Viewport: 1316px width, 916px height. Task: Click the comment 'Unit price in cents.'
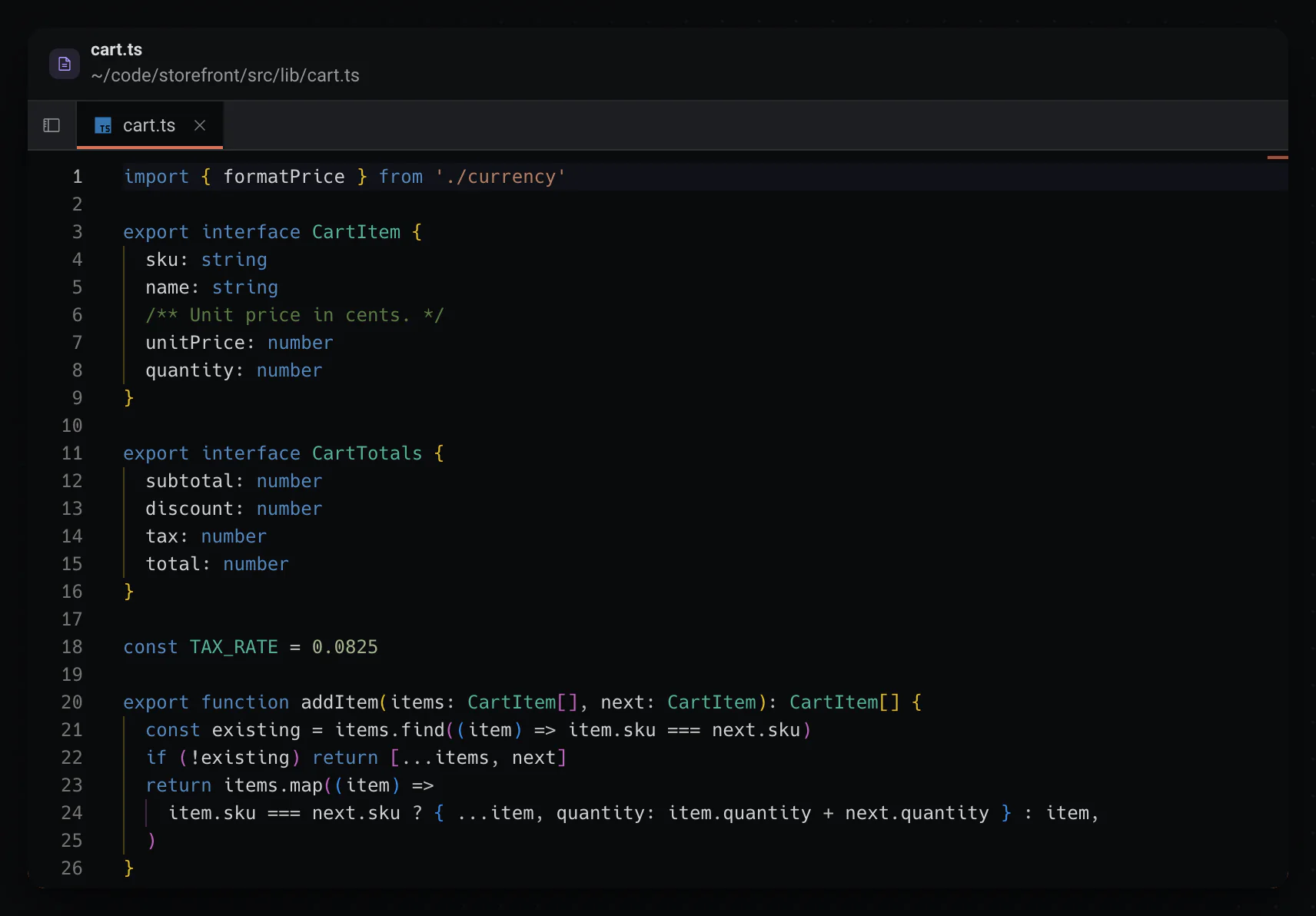pos(301,315)
